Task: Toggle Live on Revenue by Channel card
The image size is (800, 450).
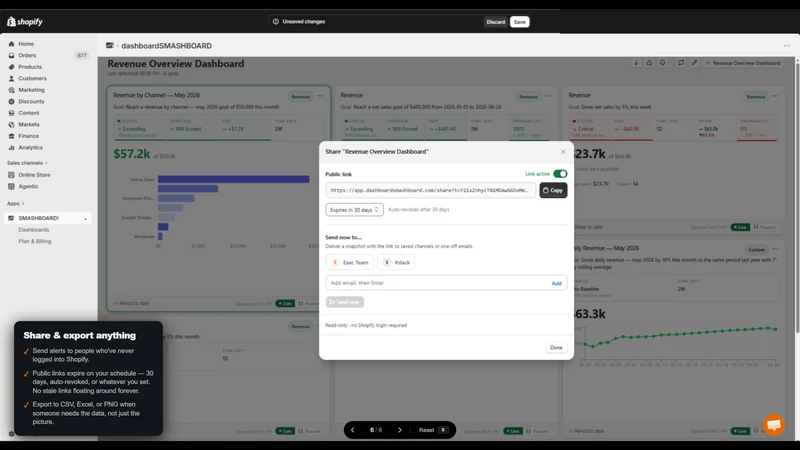Action: pos(285,303)
